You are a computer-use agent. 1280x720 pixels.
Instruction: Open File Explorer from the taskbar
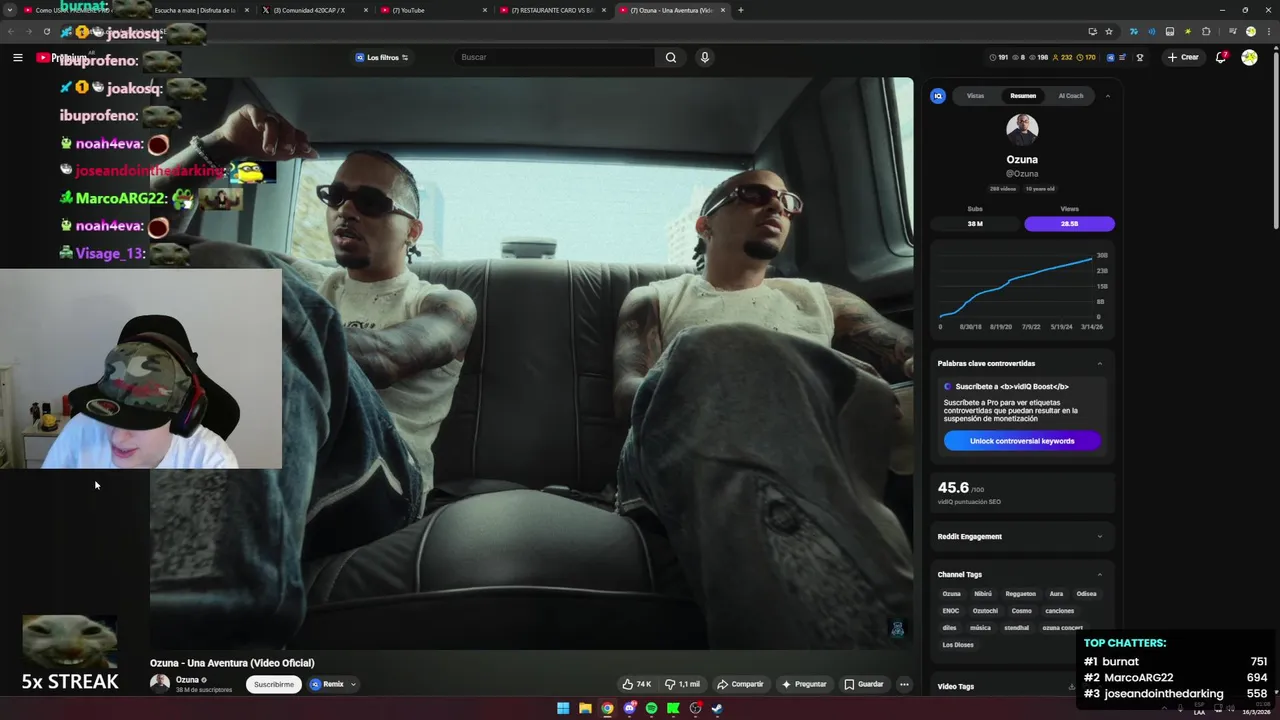585,708
